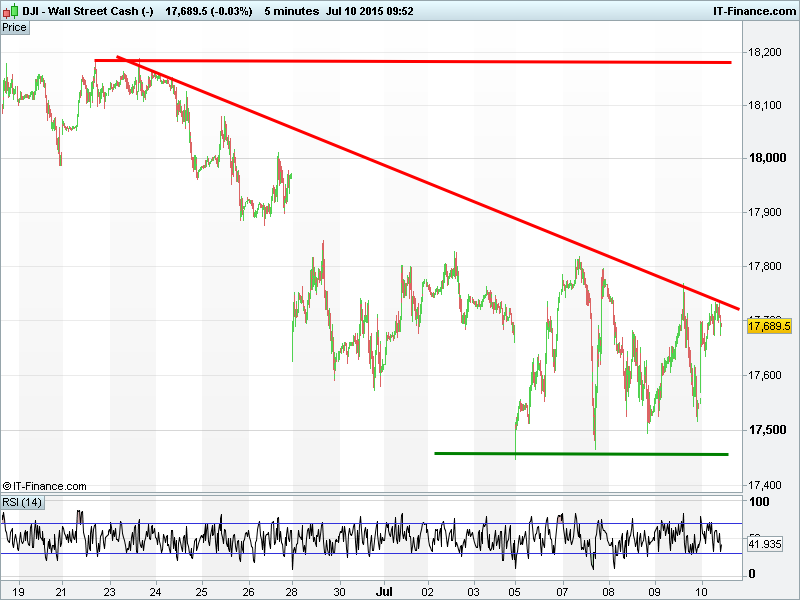
Task: Click date 02 on time axis
Action: 428,592
